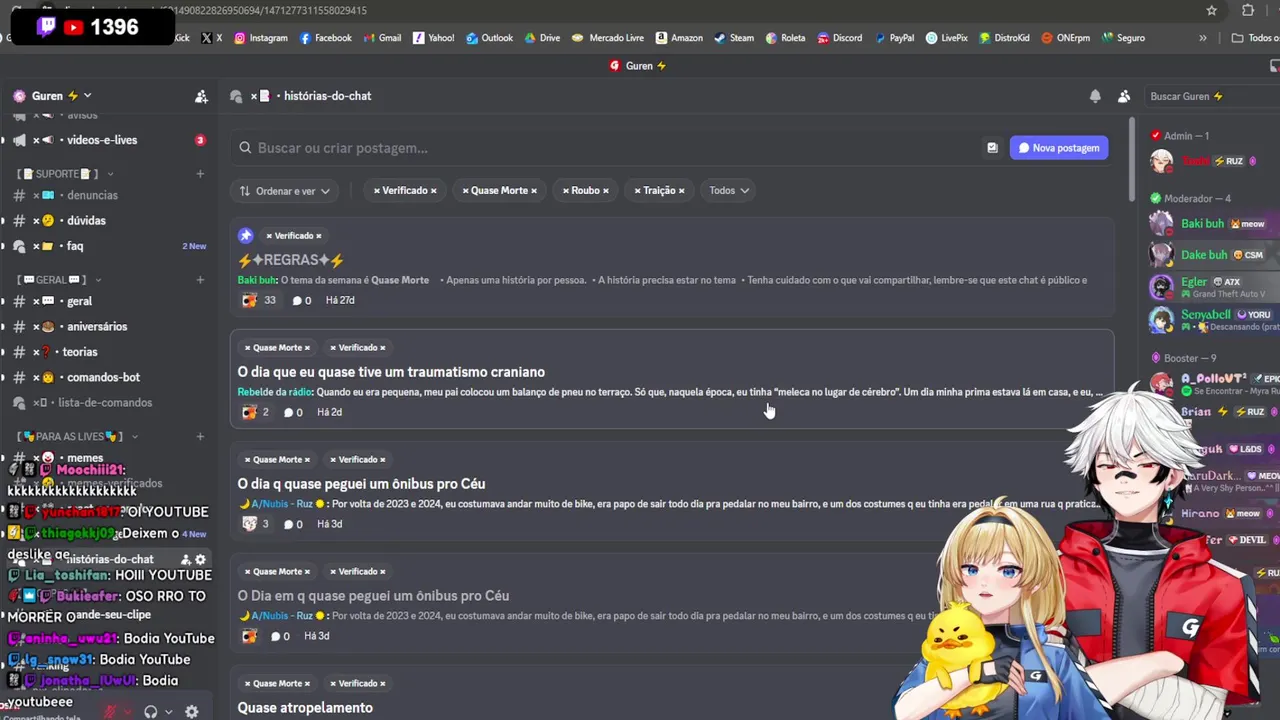This screenshot has height=720, width=1280.
Task: Toggle the 3 reaction on ônibus pro Céu post
Action: pyautogui.click(x=256, y=524)
